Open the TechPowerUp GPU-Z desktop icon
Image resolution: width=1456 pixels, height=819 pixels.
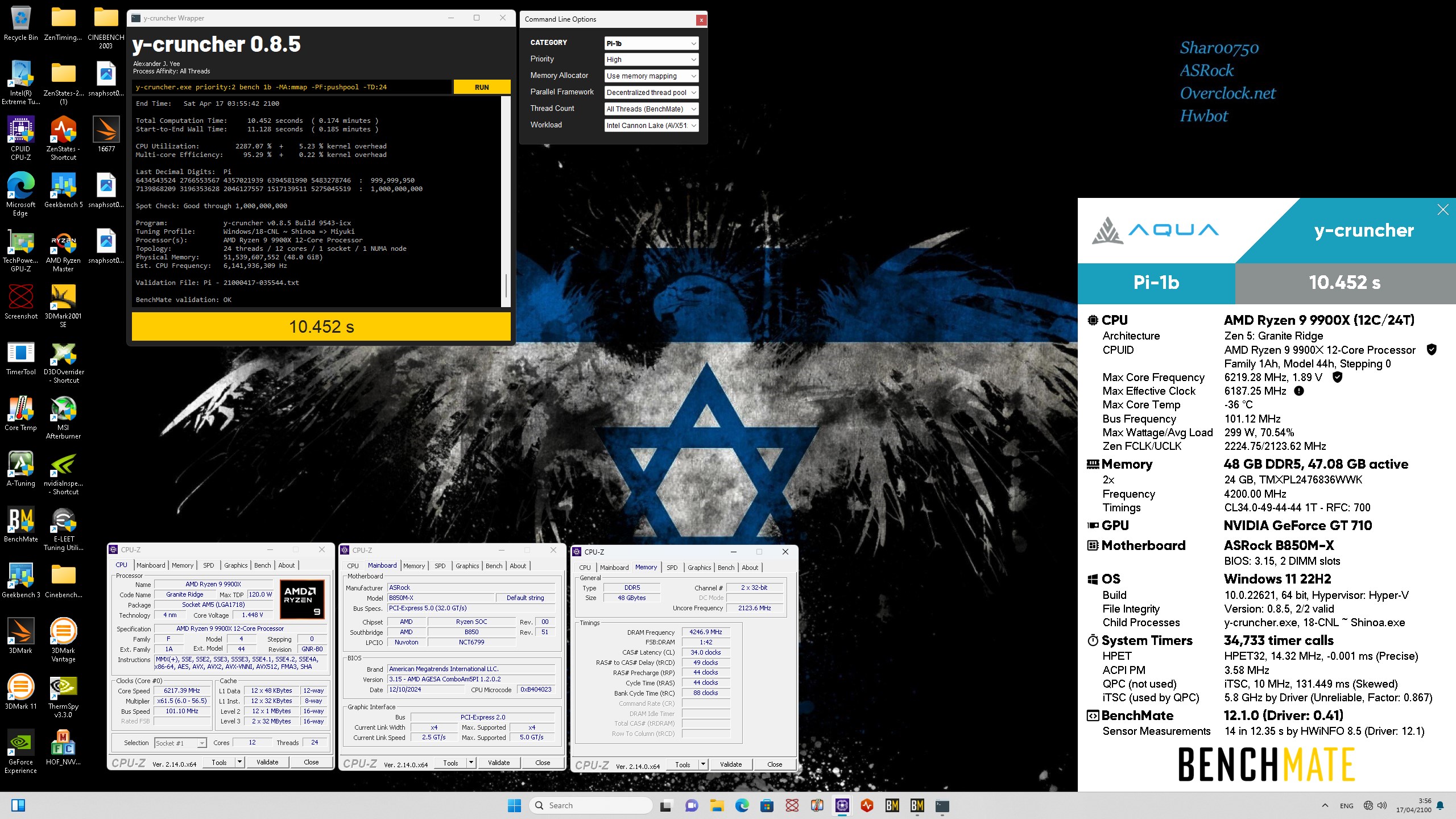coord(21,250)
